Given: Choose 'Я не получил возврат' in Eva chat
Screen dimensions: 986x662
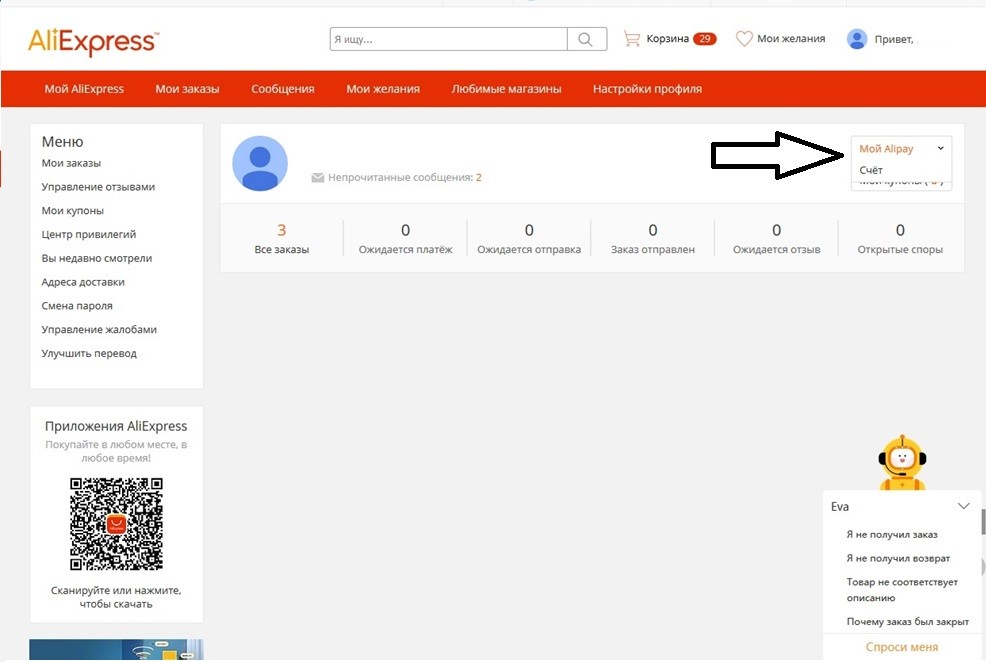Looking at the screenshot, I should (x=898, y=558).
